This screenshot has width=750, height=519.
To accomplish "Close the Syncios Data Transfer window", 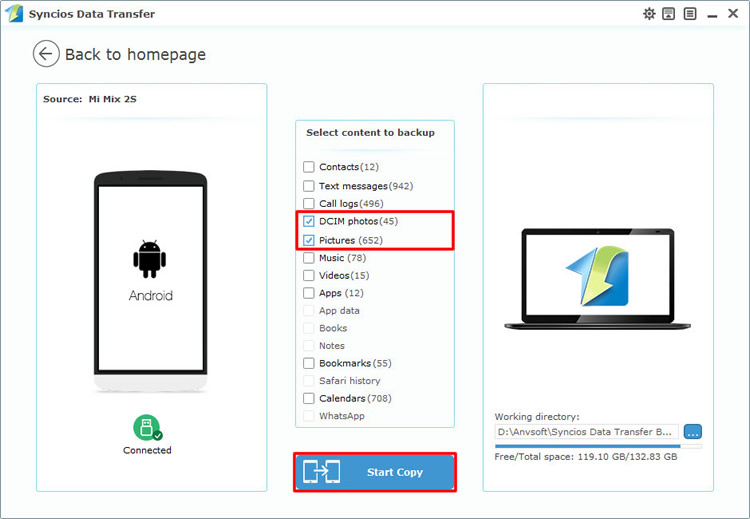I will tap(733, 13).
